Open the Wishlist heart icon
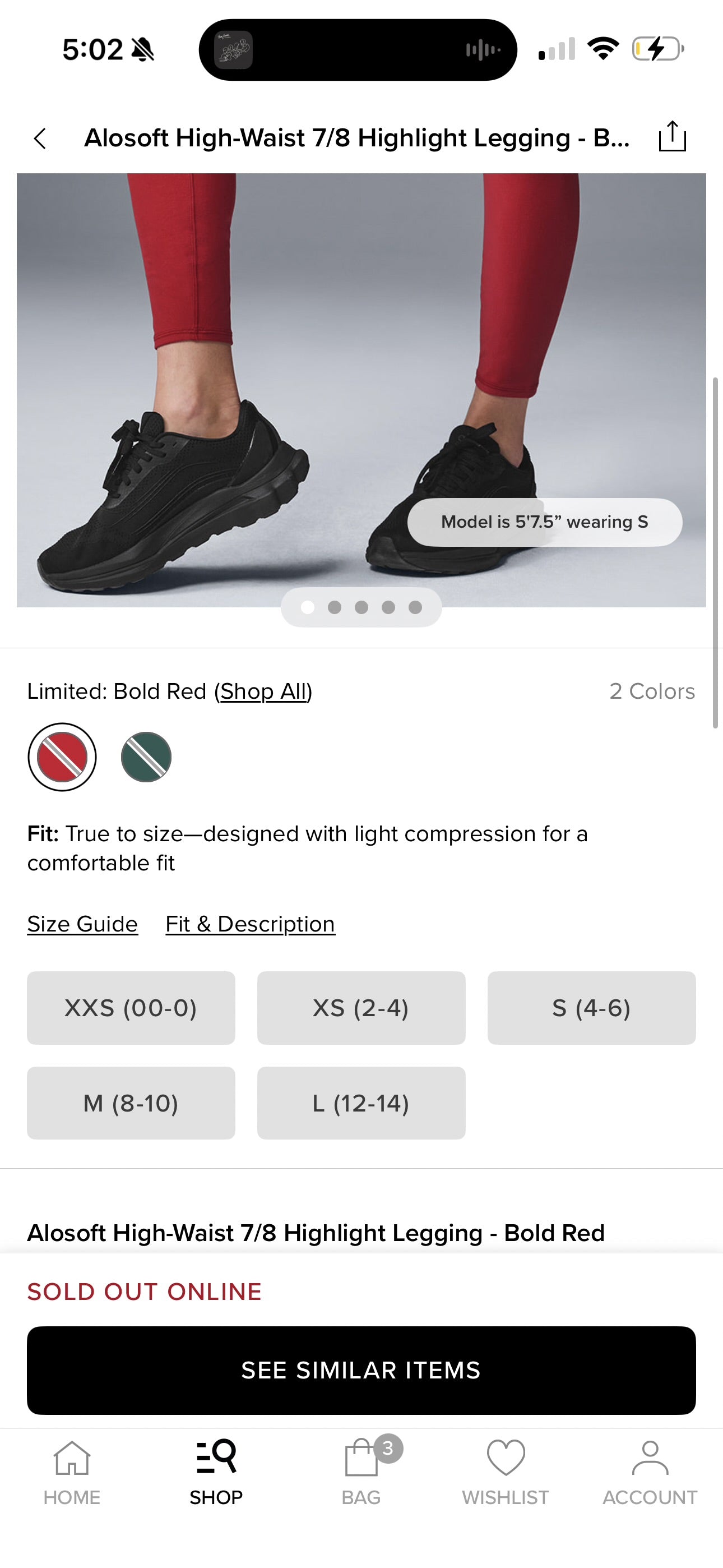This screenshot has width=723, height=1568. coord(505,1470)
